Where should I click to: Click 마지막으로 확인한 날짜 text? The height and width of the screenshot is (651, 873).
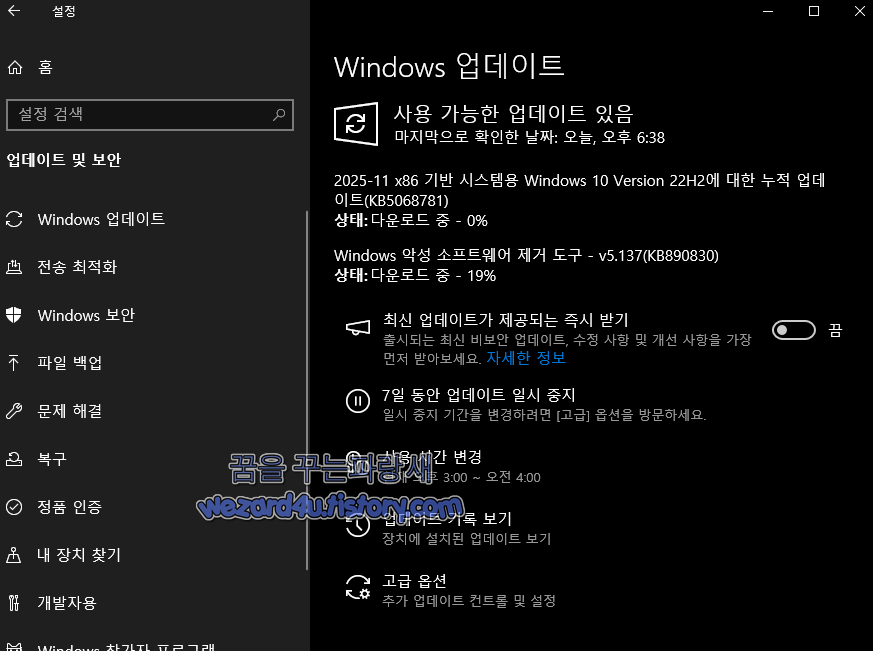529,137
